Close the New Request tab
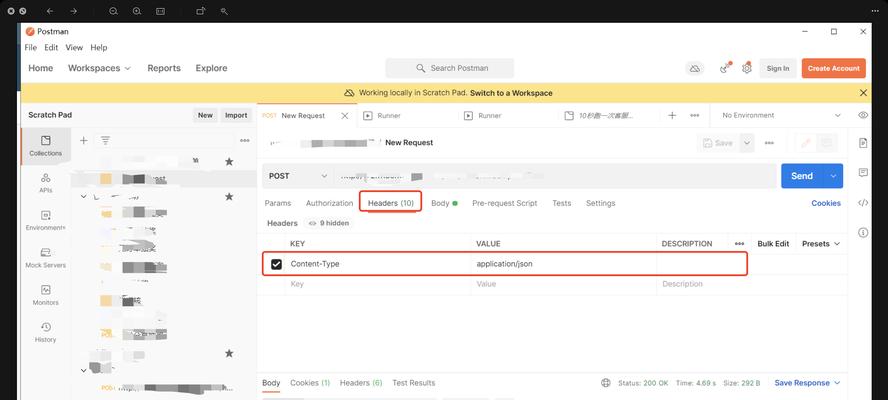Viewport: 888px width, 400px height. tap(344, 116)
